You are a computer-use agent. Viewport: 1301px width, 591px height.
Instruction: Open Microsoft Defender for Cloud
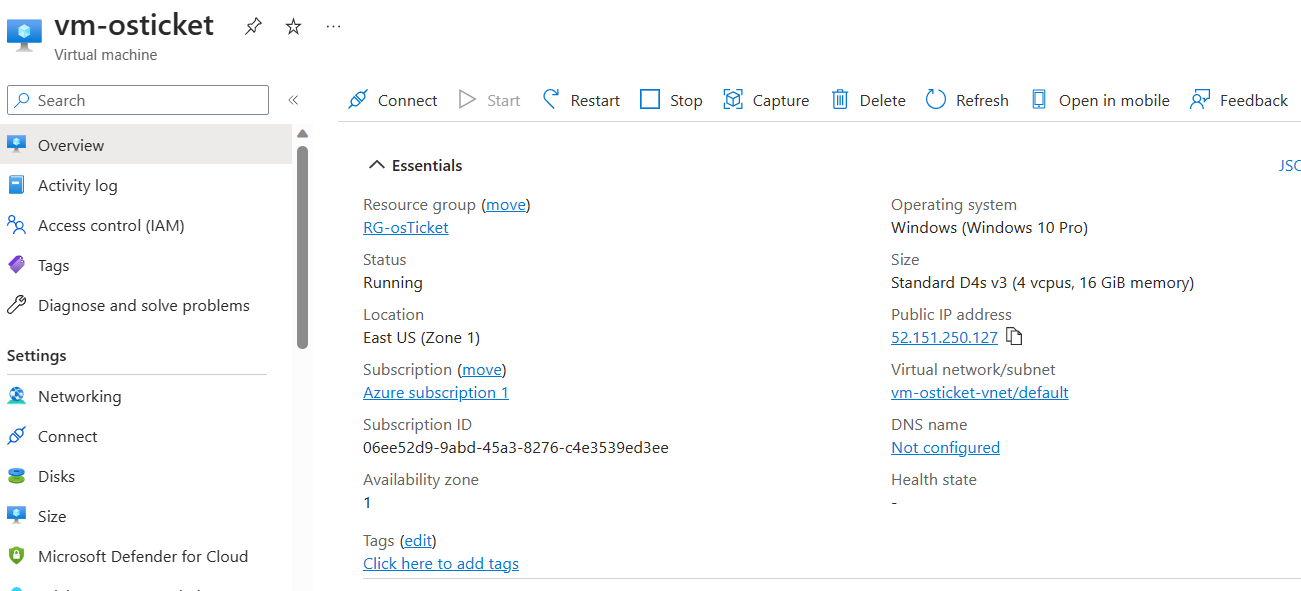pyautogui.click(x=143, y=556)
